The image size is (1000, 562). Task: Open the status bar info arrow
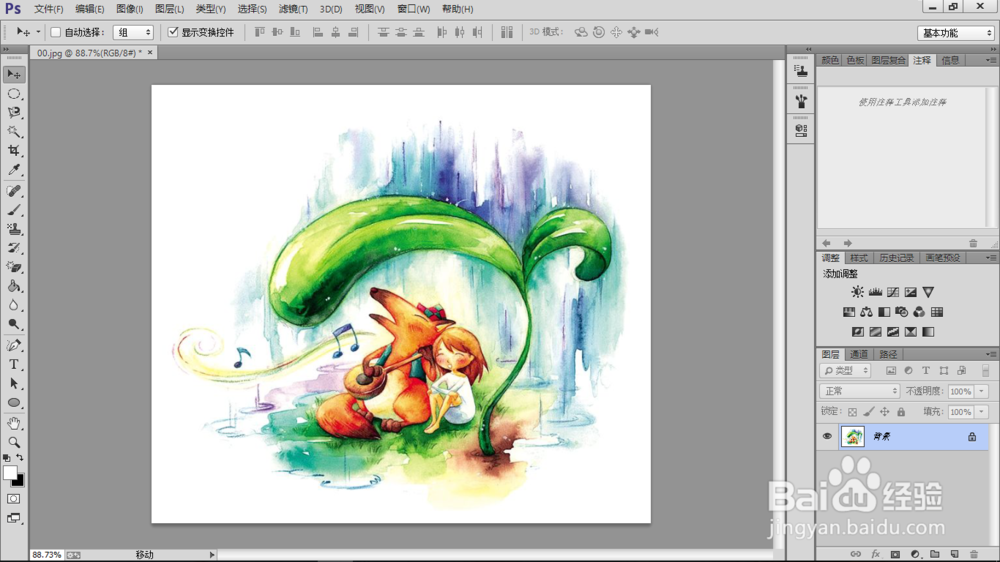212,555
